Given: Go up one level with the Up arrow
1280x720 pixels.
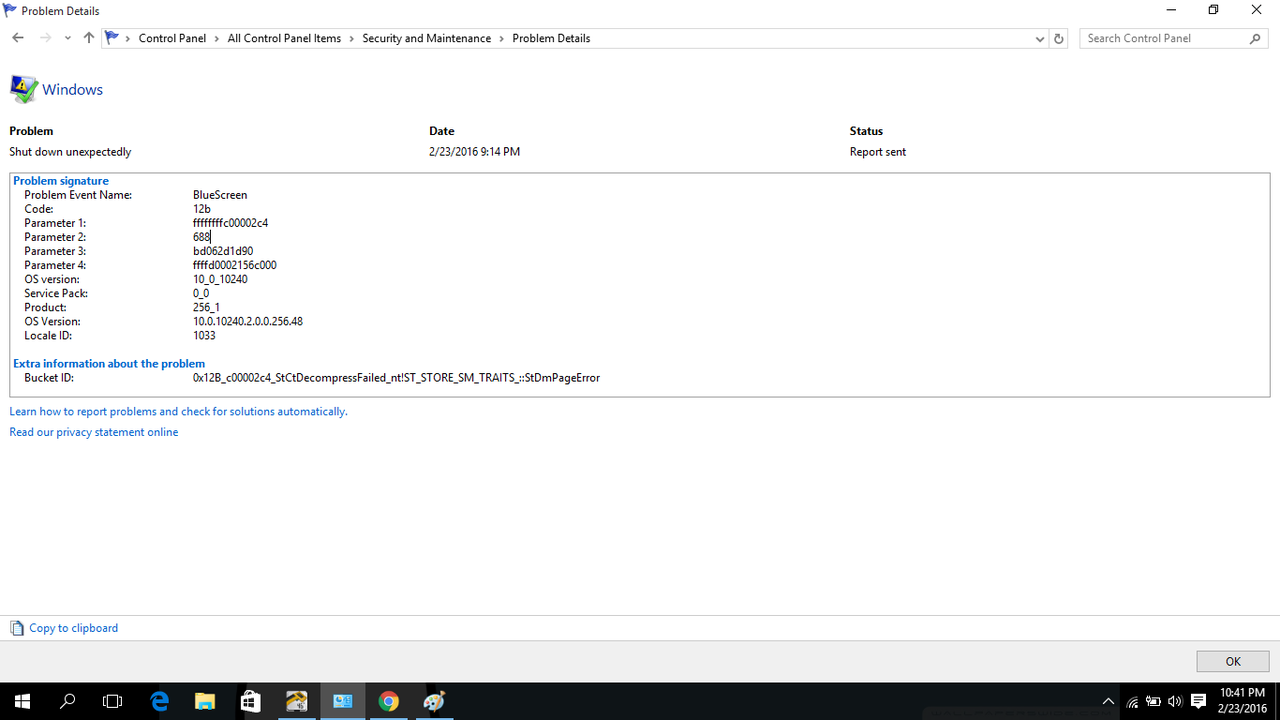Looking at the screenshot, I should (x=89, y=38).
